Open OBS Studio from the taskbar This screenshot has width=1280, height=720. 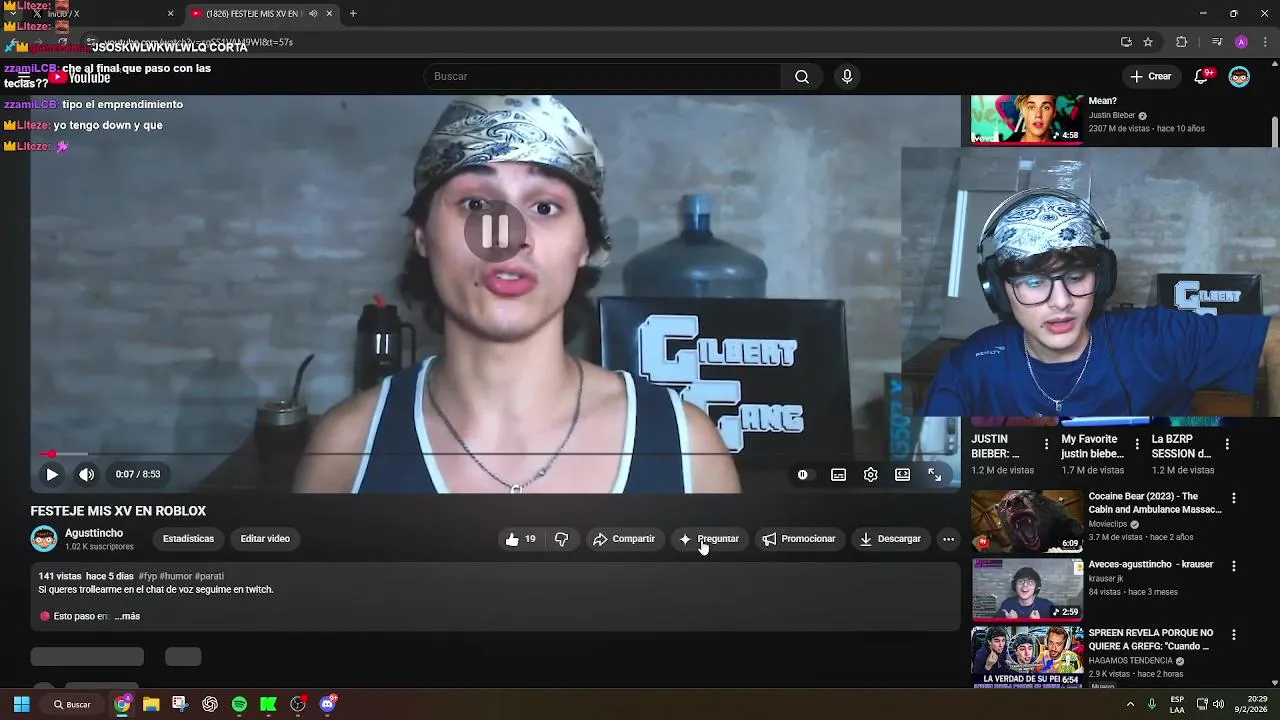(298, 704)
